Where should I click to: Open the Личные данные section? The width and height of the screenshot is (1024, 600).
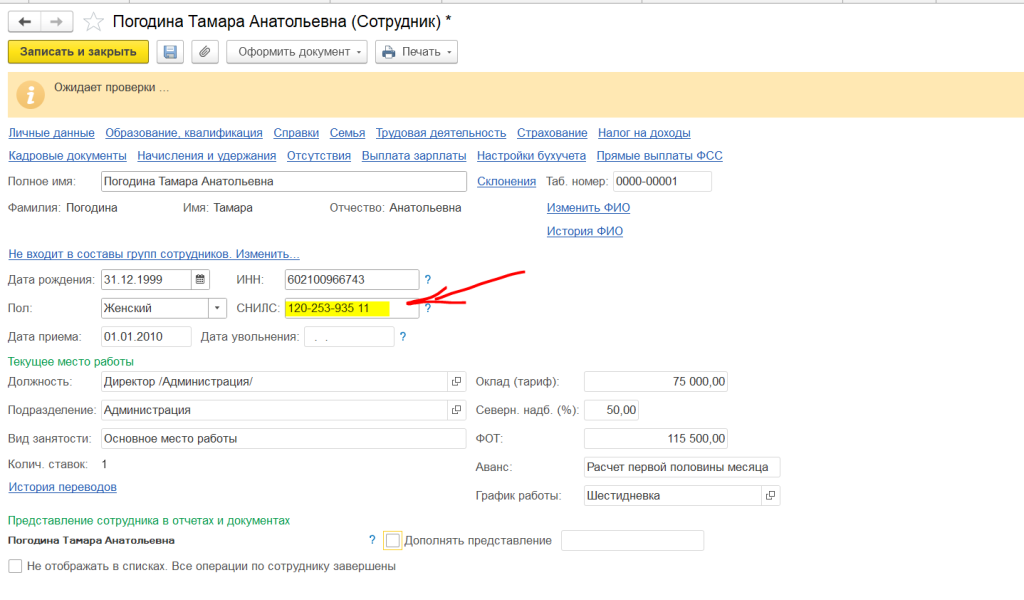51,133
